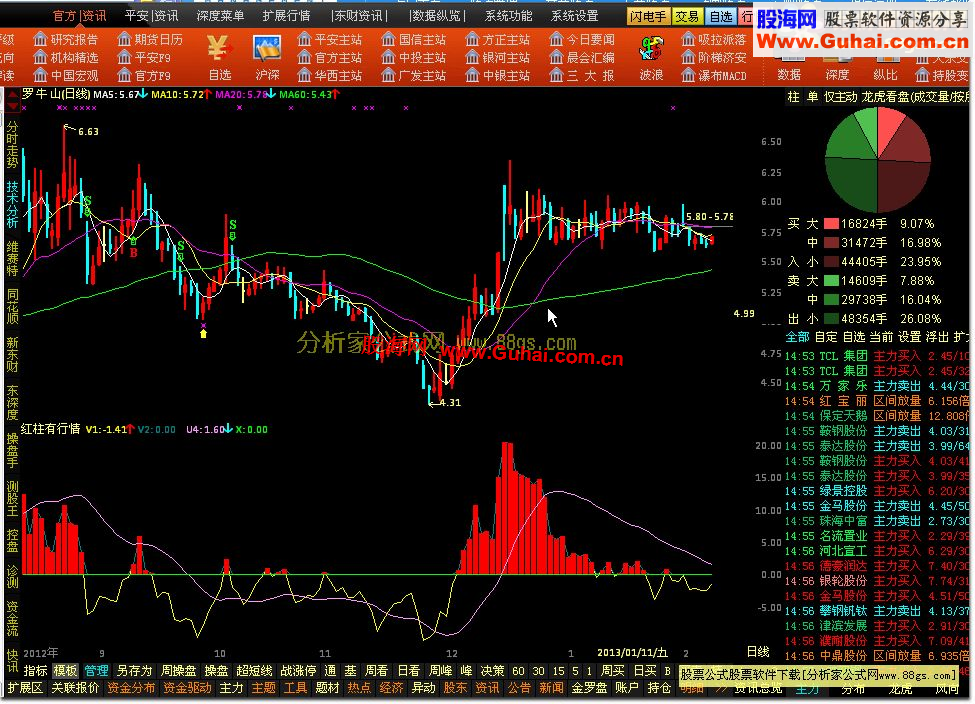Open 阶梯济安 indicator

click(713, 58)
